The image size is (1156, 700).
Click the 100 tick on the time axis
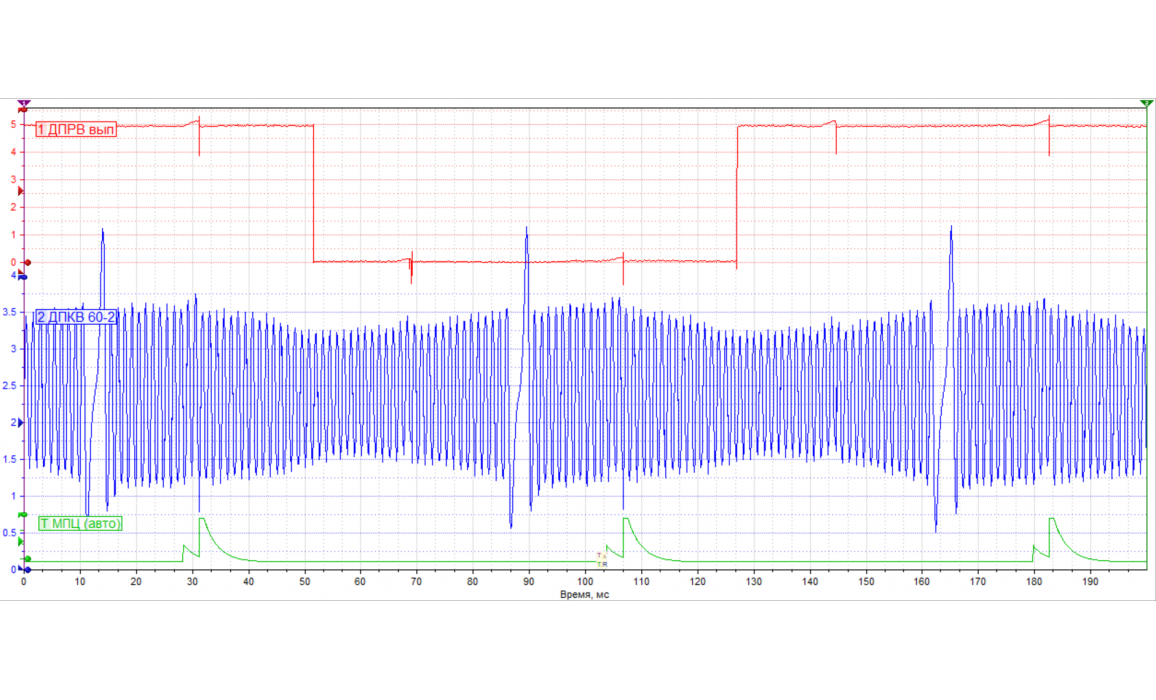coord(584,581)
